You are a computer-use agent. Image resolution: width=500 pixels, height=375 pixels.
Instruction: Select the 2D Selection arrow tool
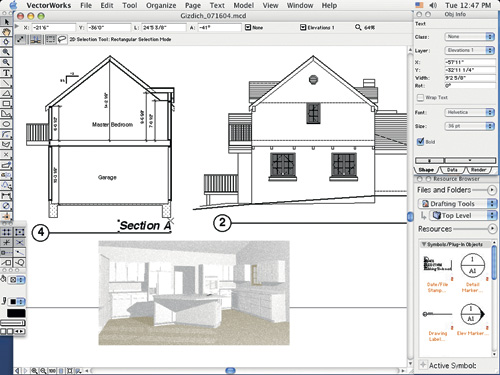(6, 22)
